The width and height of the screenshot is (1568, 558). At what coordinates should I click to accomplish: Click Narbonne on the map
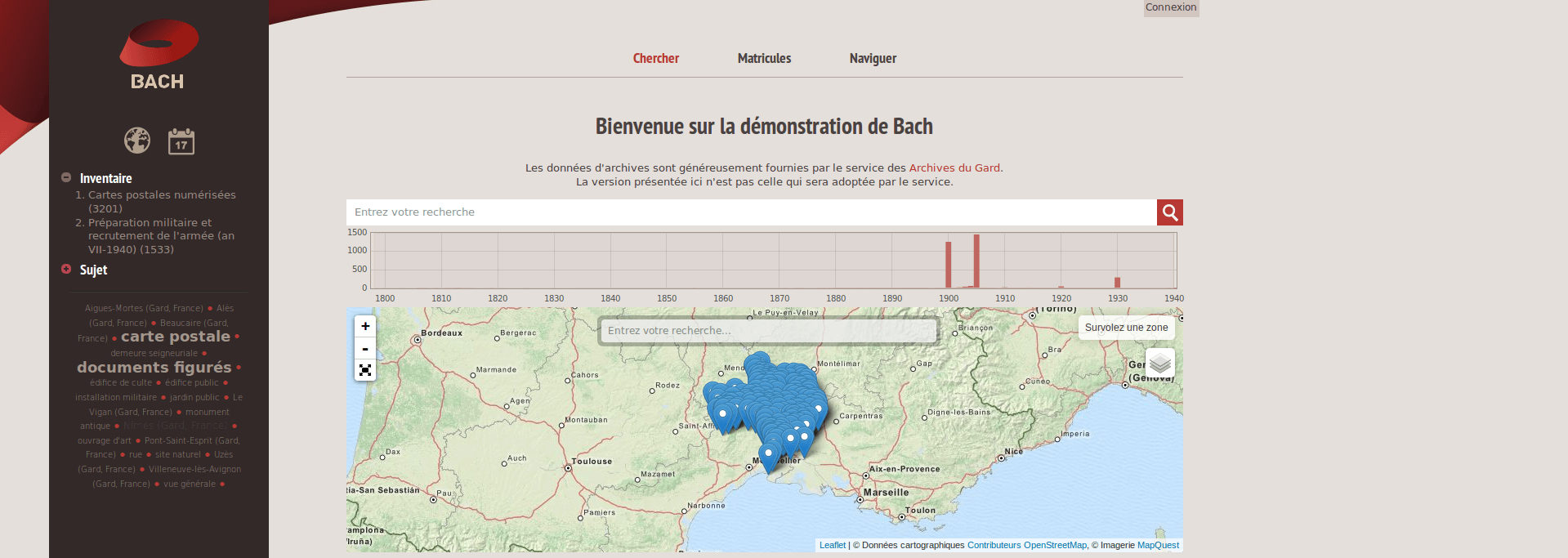pyautogui.click(x=706, y=506)
